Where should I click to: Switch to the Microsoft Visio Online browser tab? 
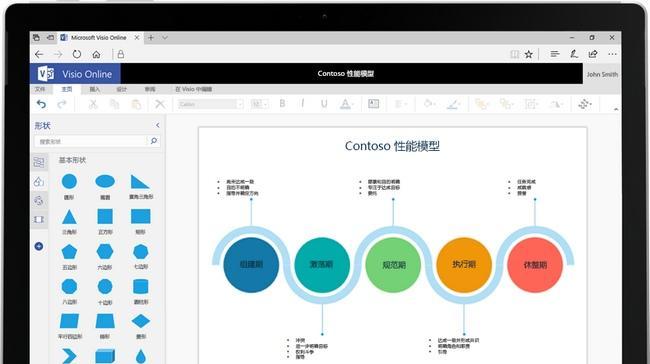pos(99,38)
